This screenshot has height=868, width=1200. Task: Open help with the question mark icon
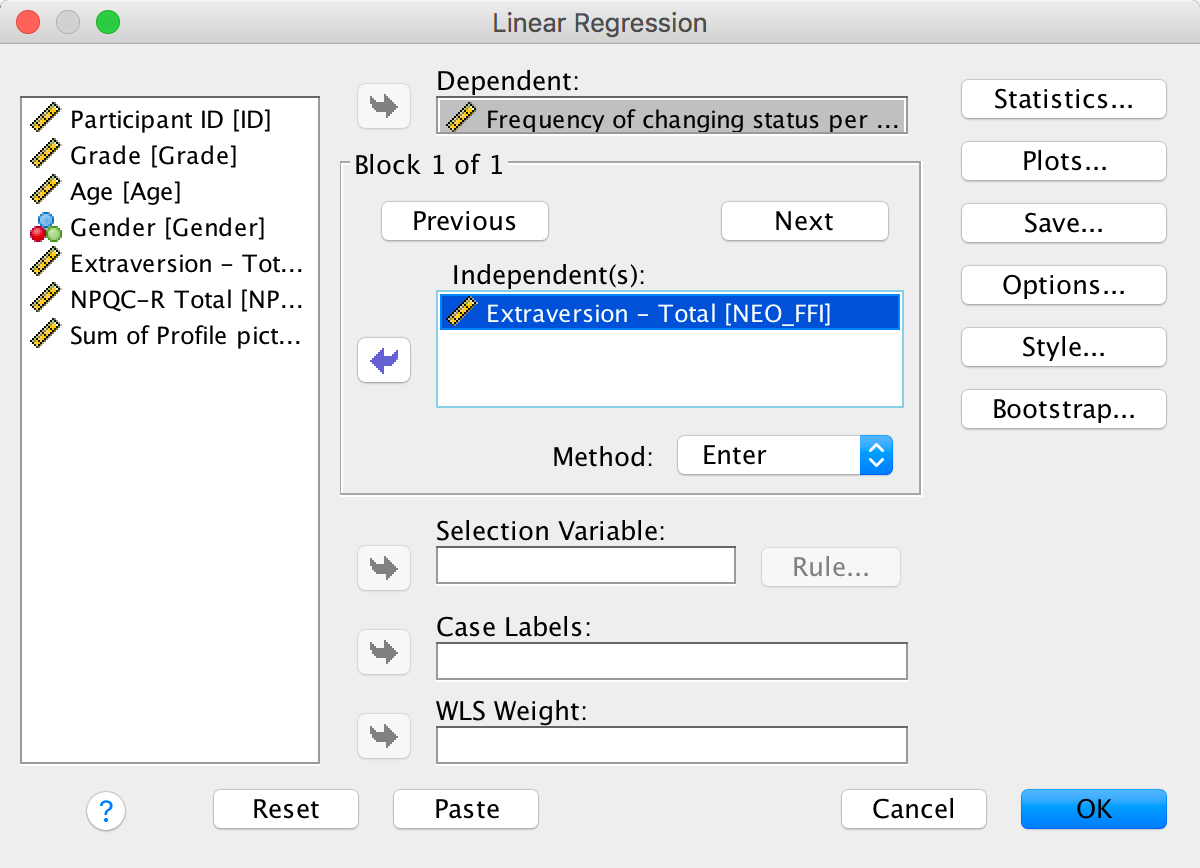click(106, 809)
